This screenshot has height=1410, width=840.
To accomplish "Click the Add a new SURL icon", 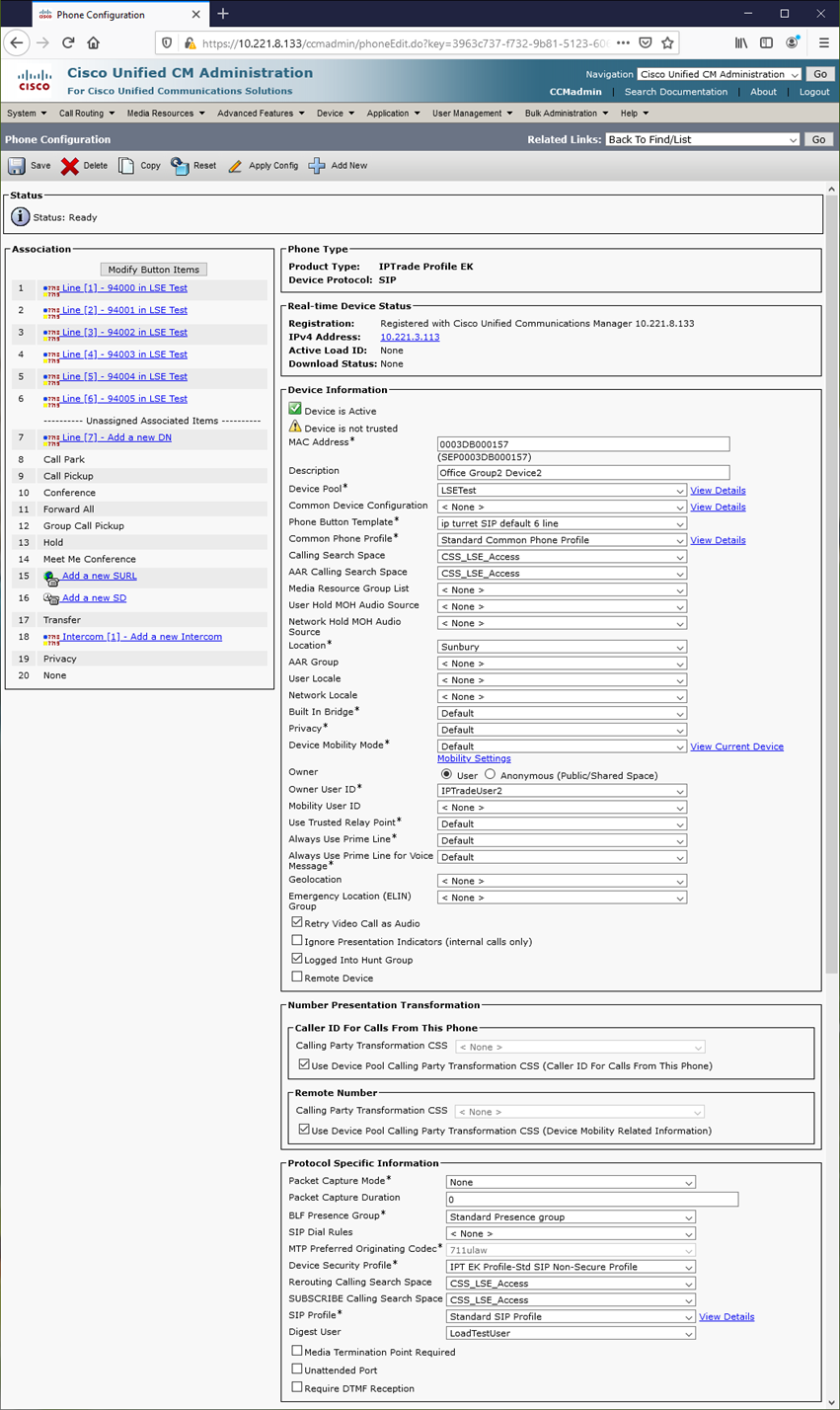I will 52,578.
